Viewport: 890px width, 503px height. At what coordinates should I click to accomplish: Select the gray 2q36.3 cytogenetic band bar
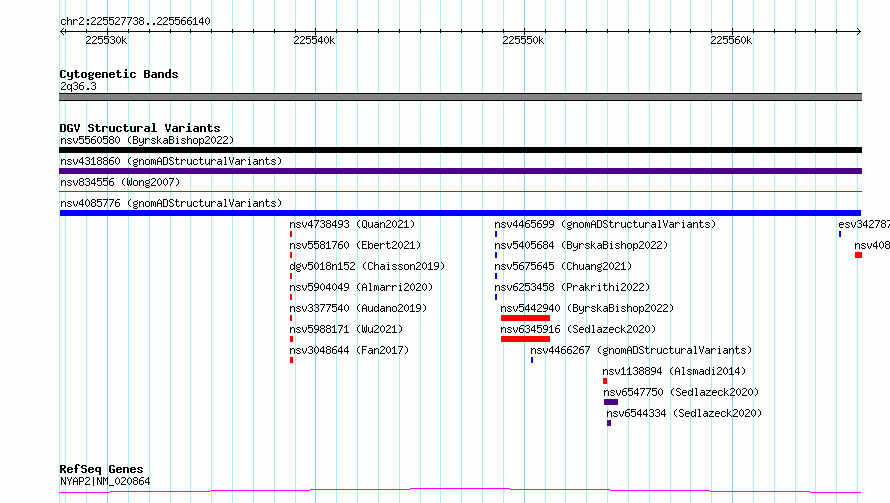tap(460, 97)
